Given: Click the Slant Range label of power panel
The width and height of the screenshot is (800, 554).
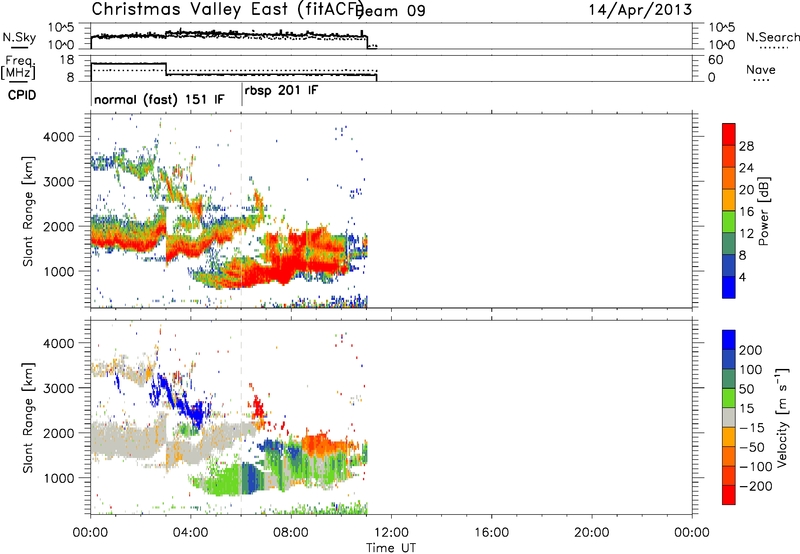Looking at the screenshot, I should click(28, 212).
